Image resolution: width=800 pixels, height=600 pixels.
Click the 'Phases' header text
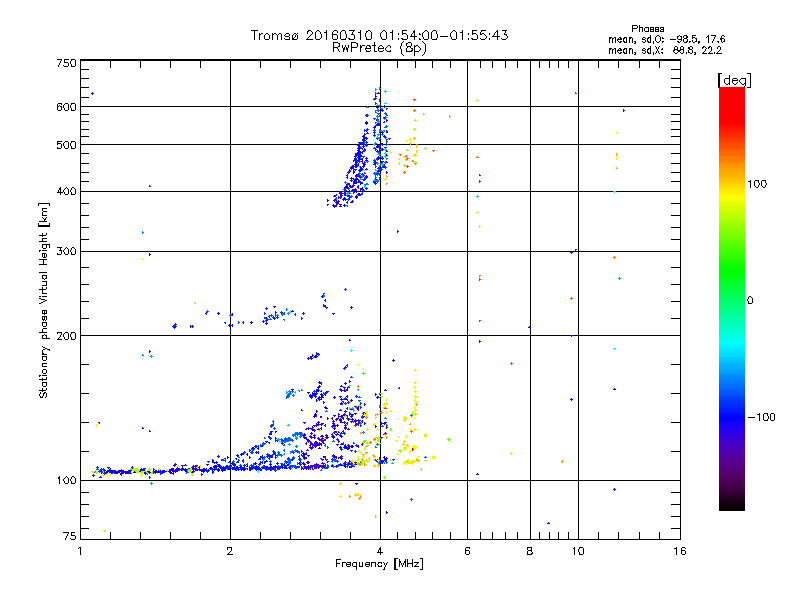647,29
